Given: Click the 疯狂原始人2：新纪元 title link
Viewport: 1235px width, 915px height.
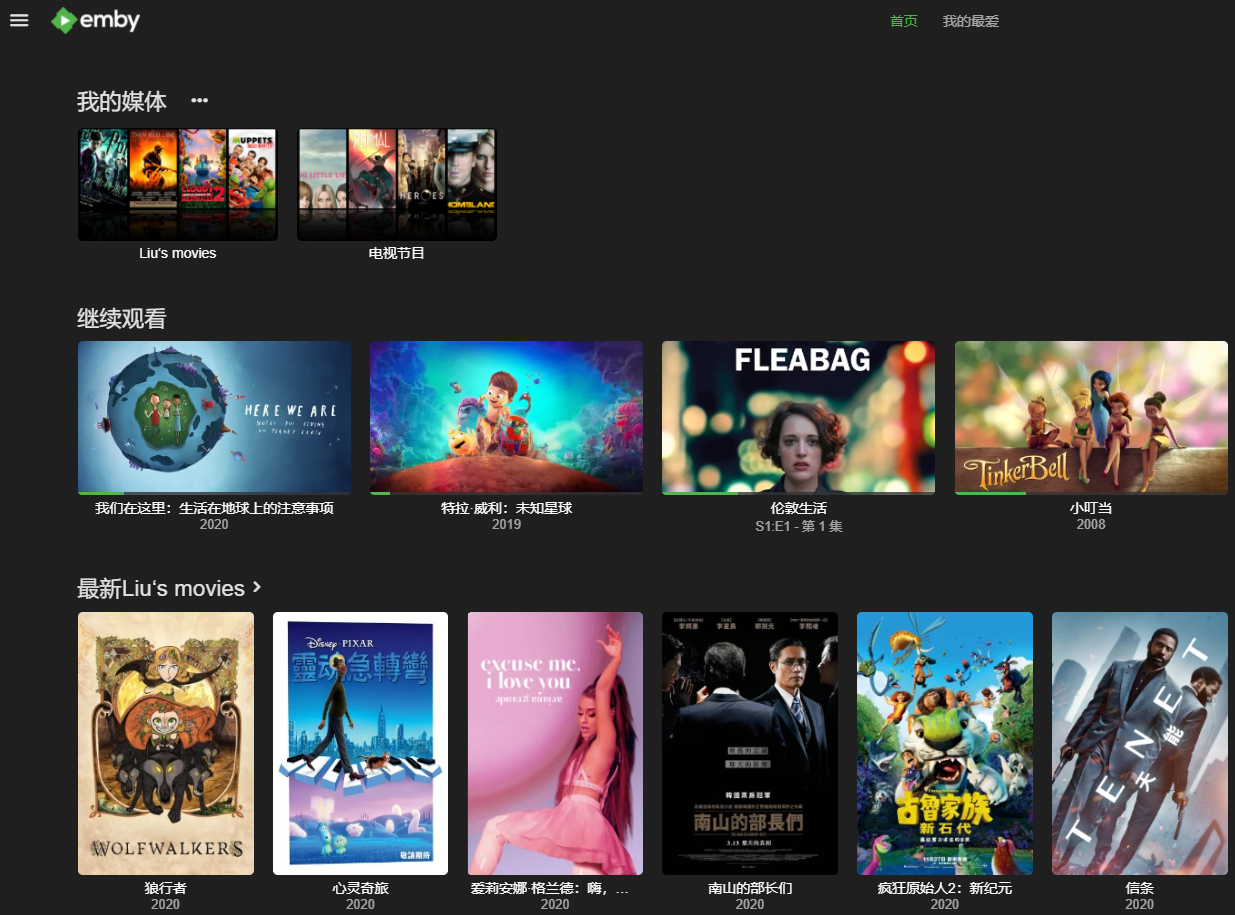Looking at the screenshot, I should click(944, 888).
